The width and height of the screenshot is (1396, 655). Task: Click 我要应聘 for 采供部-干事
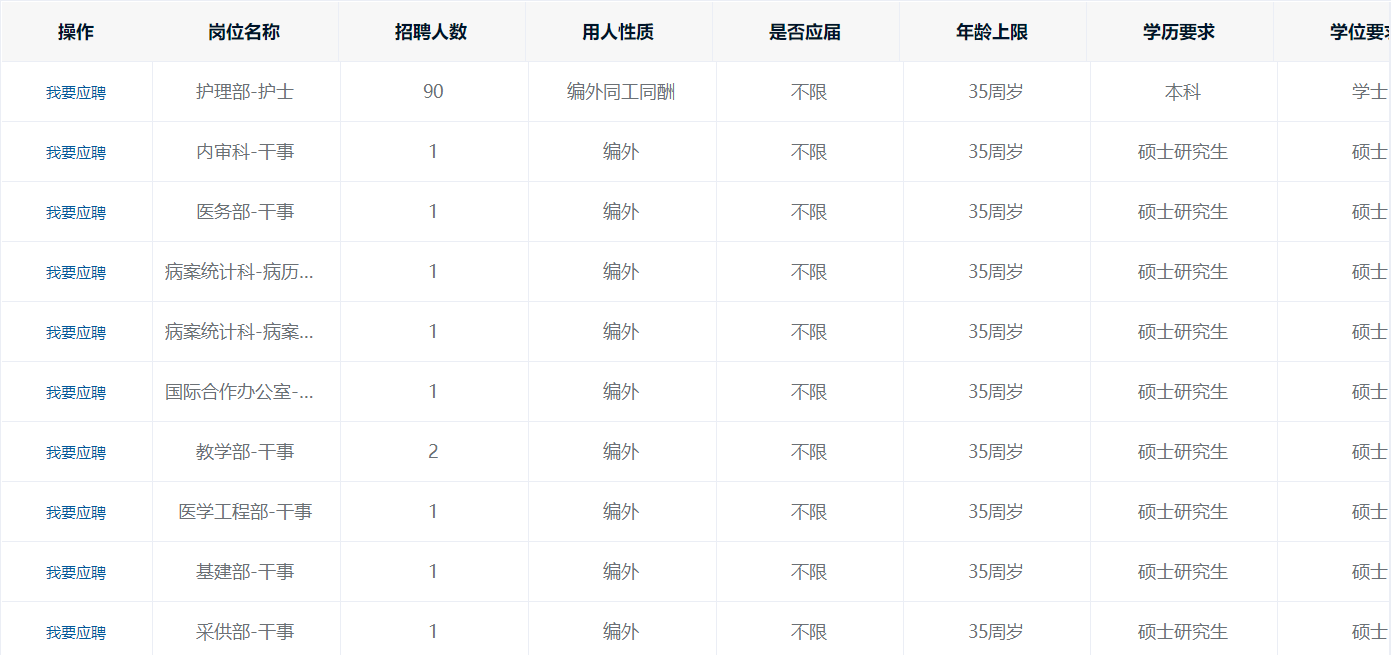click(x=76, y=632)
